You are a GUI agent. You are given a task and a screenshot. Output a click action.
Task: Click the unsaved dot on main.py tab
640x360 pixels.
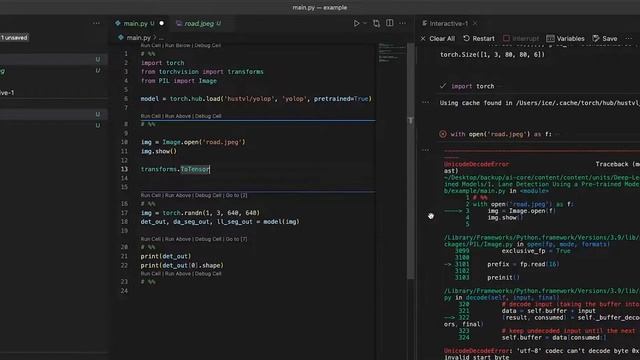162,24
